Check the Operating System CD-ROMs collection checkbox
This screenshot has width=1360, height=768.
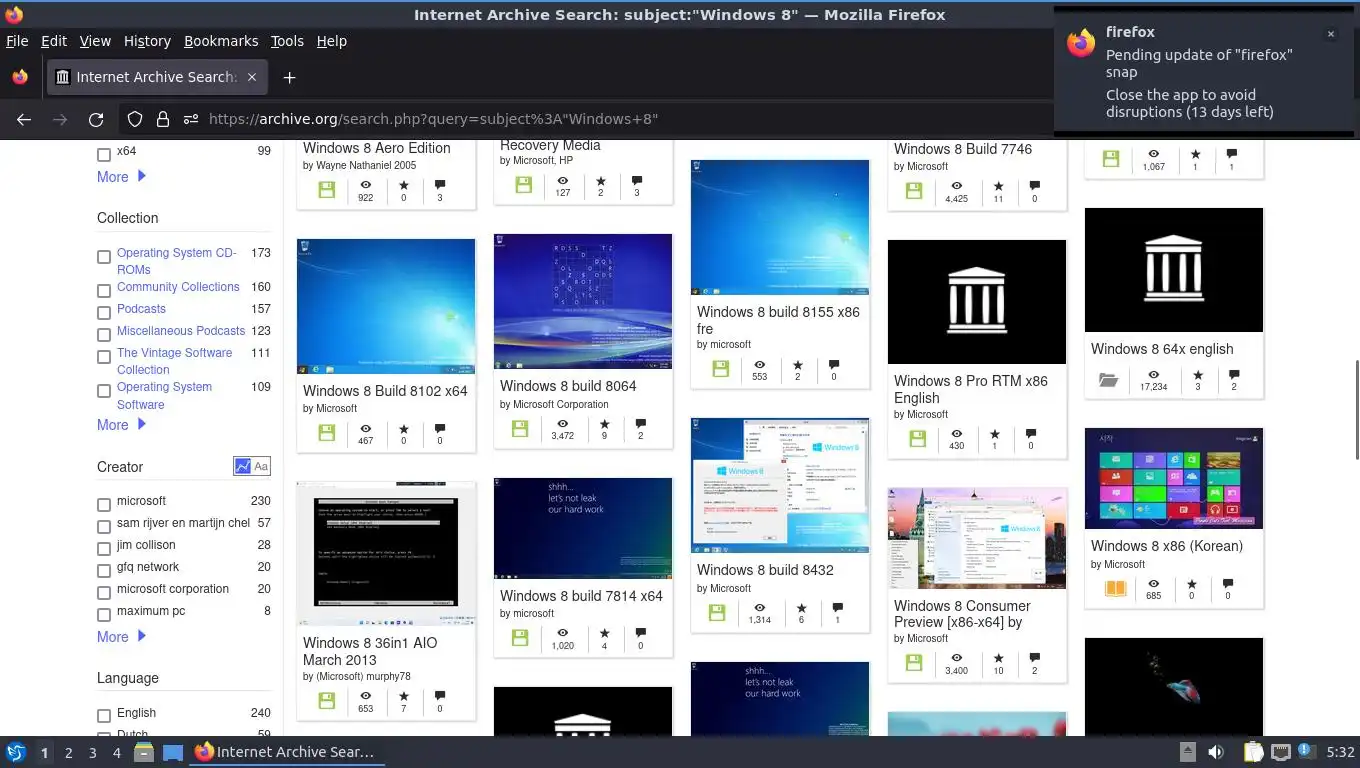104,257
